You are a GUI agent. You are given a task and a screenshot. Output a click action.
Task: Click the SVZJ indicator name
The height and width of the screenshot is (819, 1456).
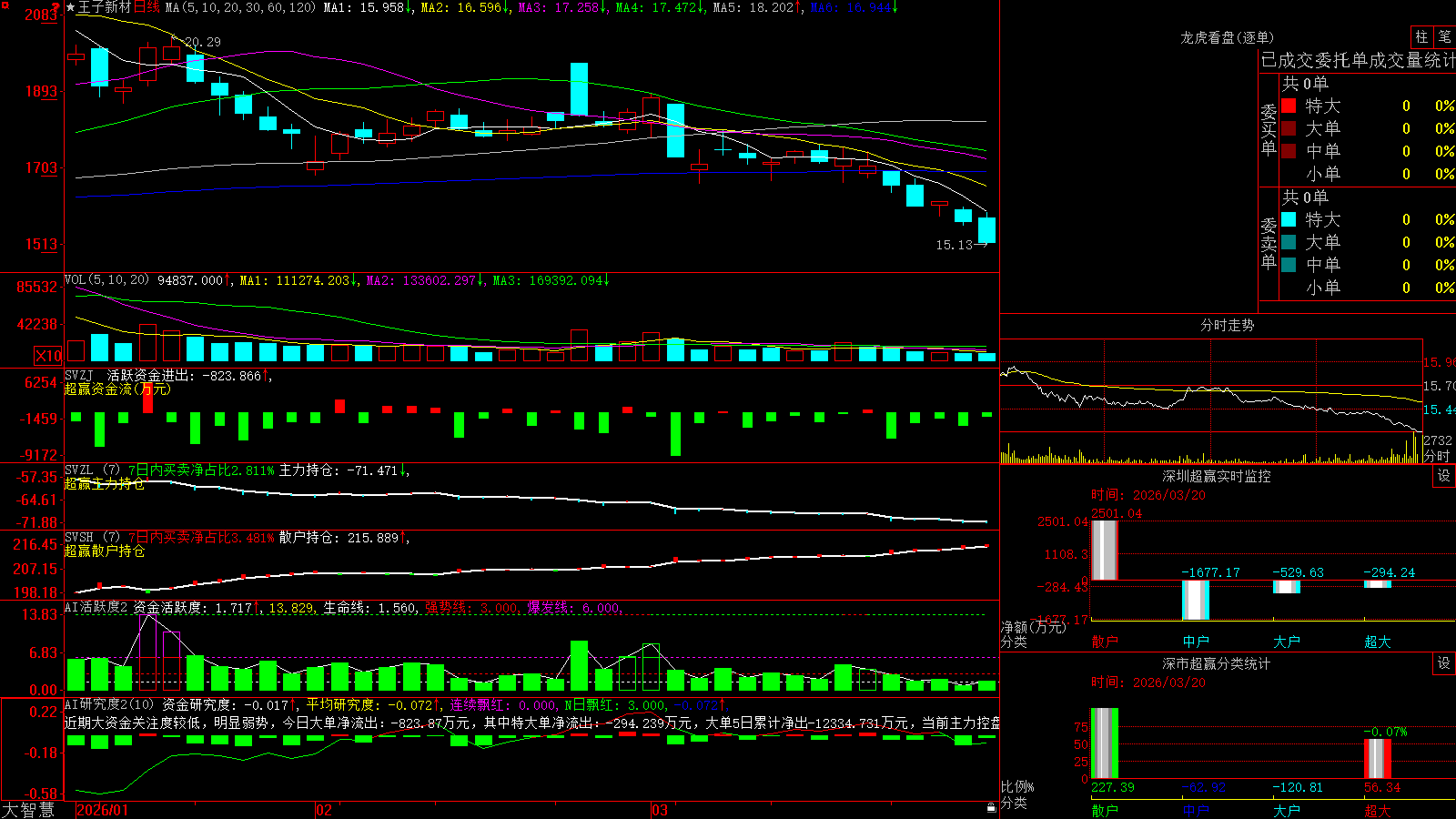point(79,375)
